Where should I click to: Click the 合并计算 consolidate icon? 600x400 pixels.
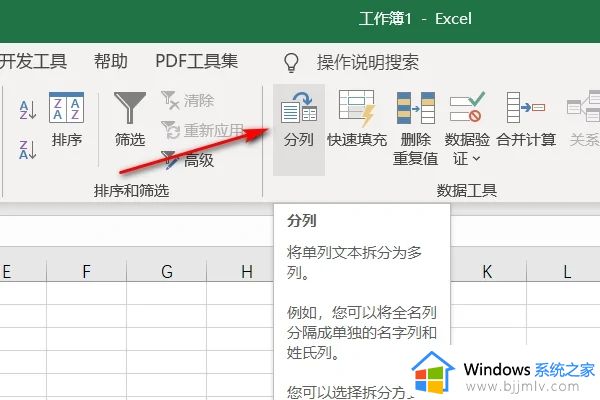pos(526,108)
